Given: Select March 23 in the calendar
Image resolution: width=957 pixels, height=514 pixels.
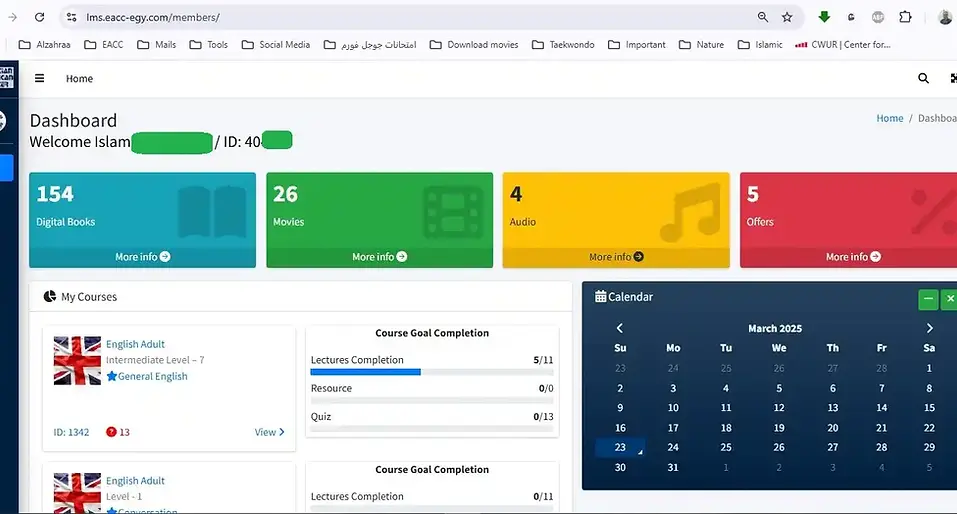Looking at the screenshot, I should (620, 447).
